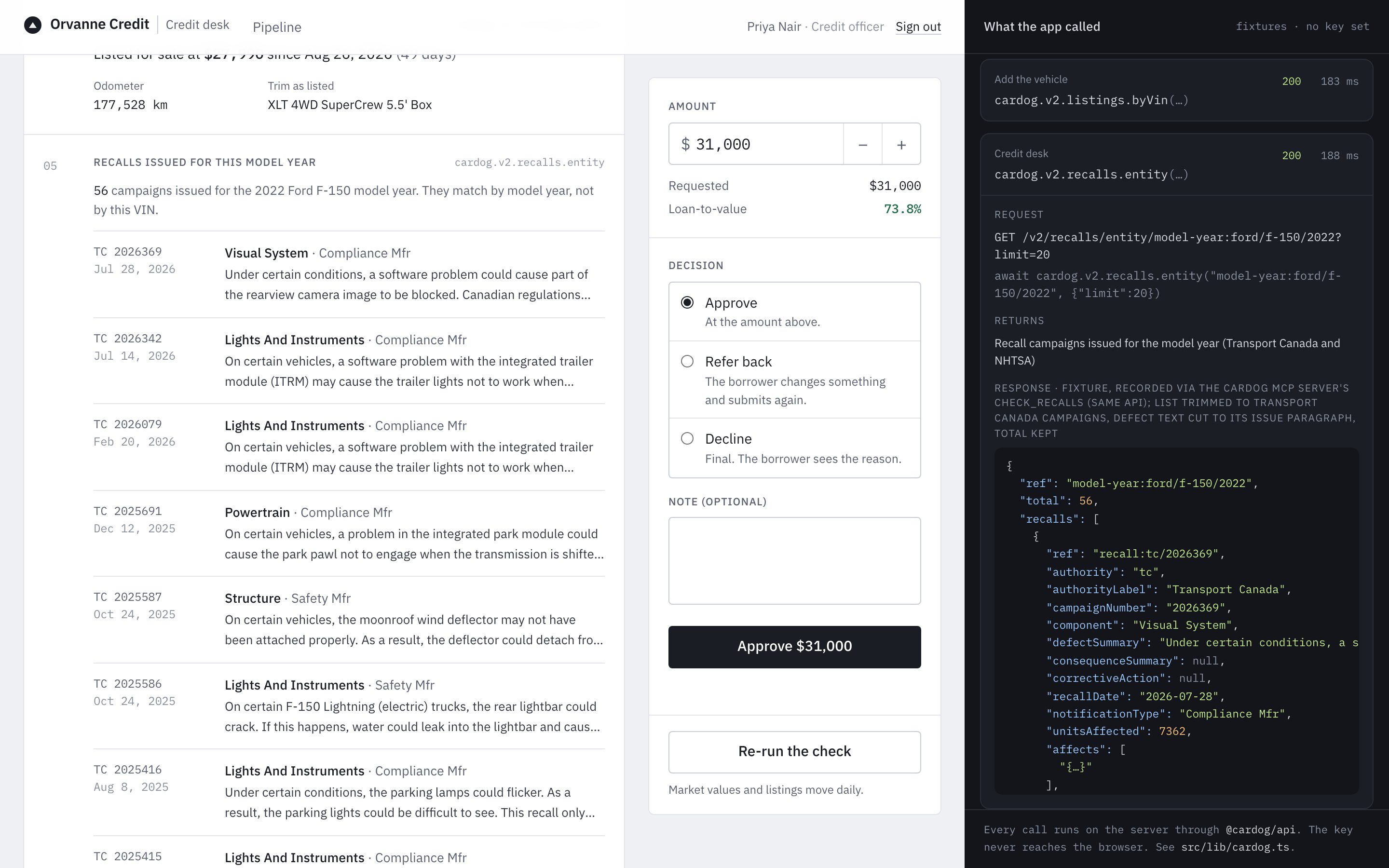Open the Credit desk nav item
This screenshot has width=1389, height=868.
point(197,25)
